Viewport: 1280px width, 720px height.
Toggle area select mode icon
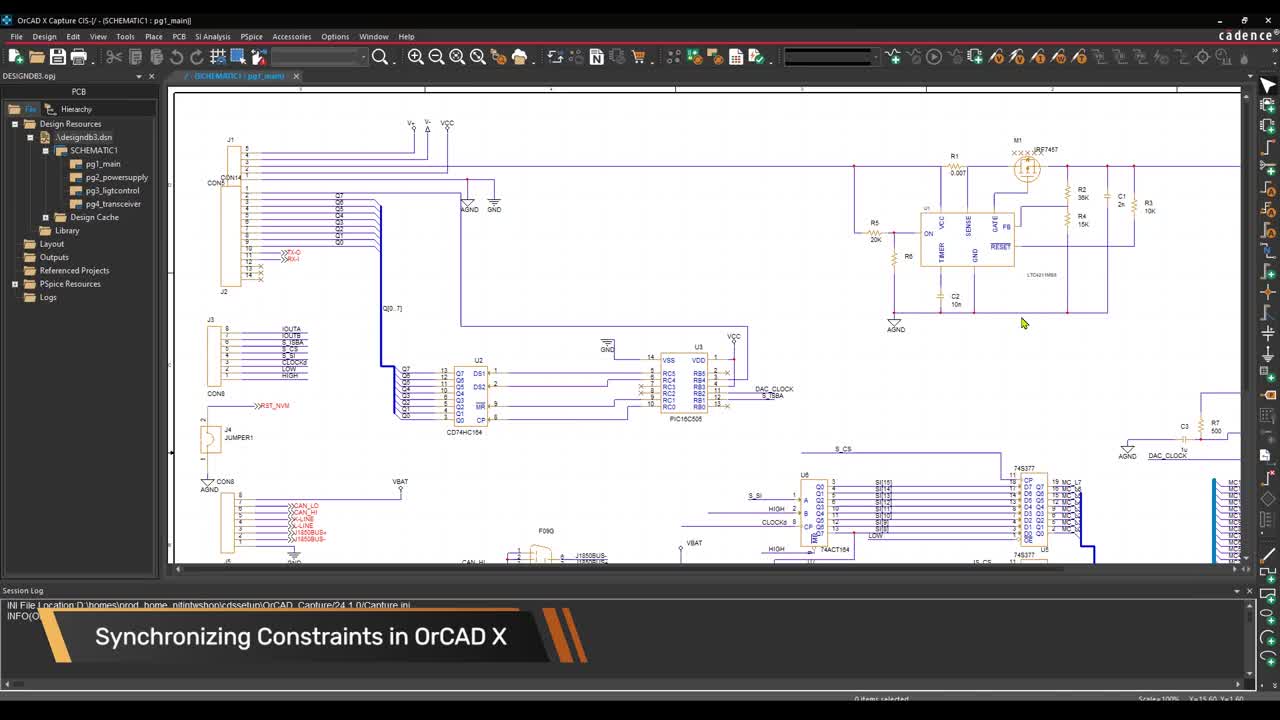(238, 57)
